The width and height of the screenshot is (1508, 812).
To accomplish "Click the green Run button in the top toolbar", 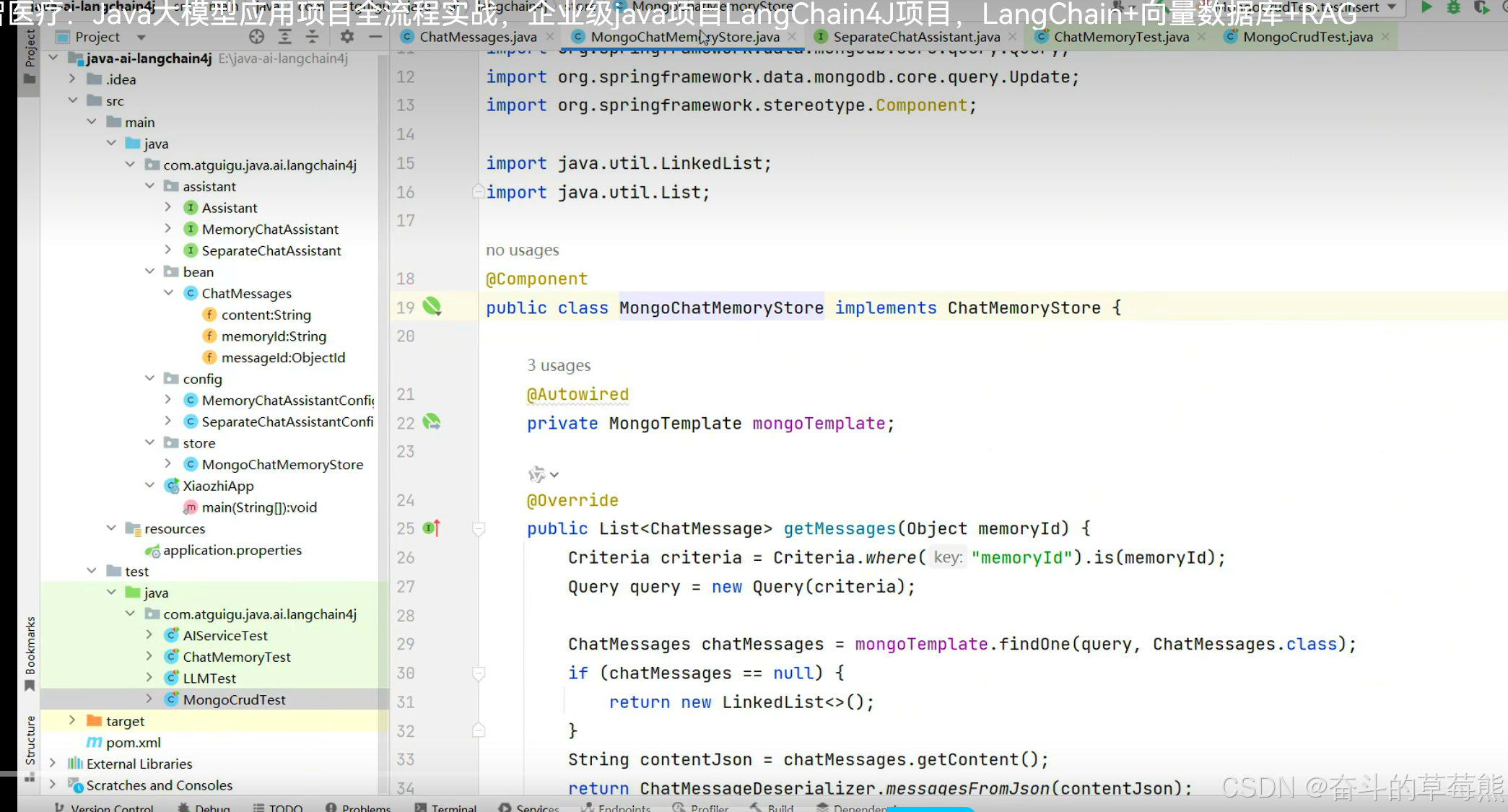I will [x=1426, y=8].
